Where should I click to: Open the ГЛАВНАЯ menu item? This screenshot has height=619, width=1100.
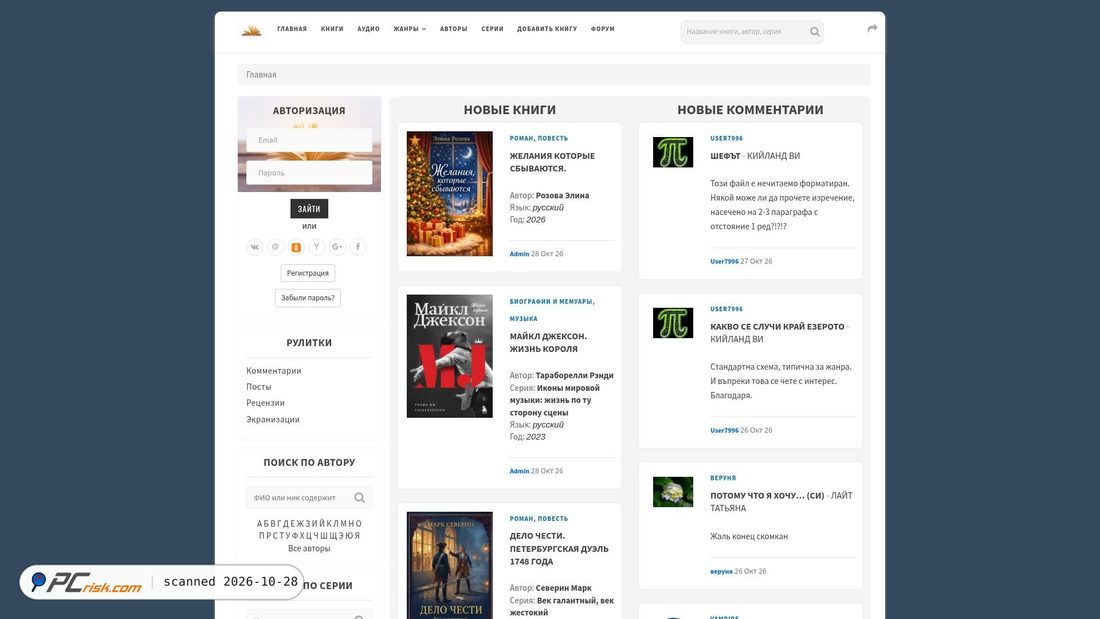pos(292,29)
